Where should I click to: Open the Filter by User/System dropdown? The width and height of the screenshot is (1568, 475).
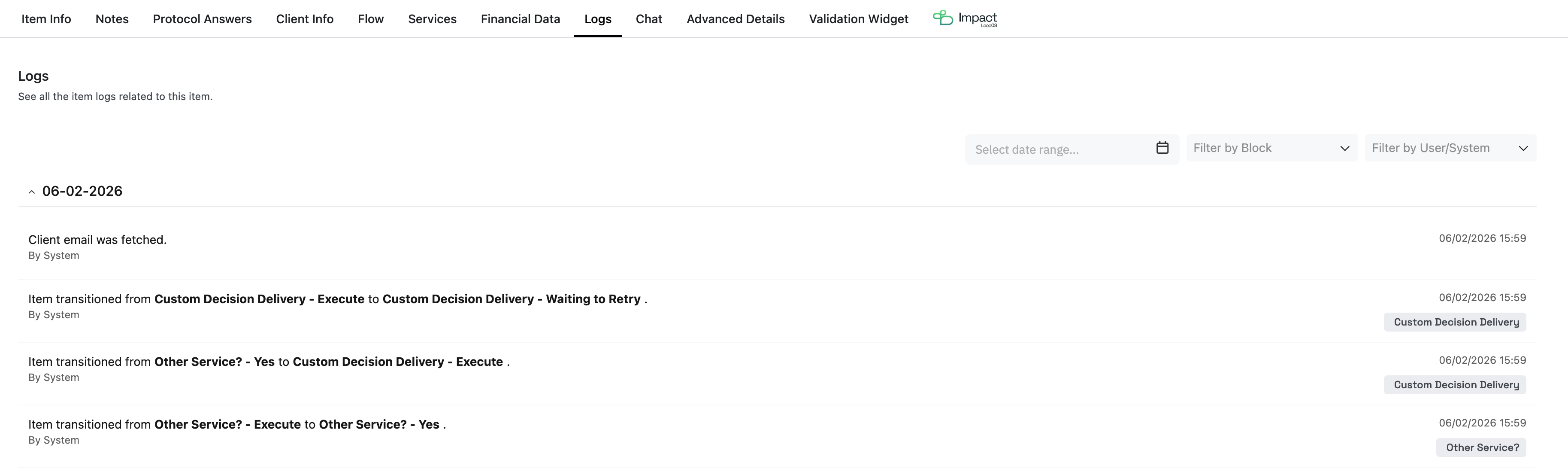1449,148
